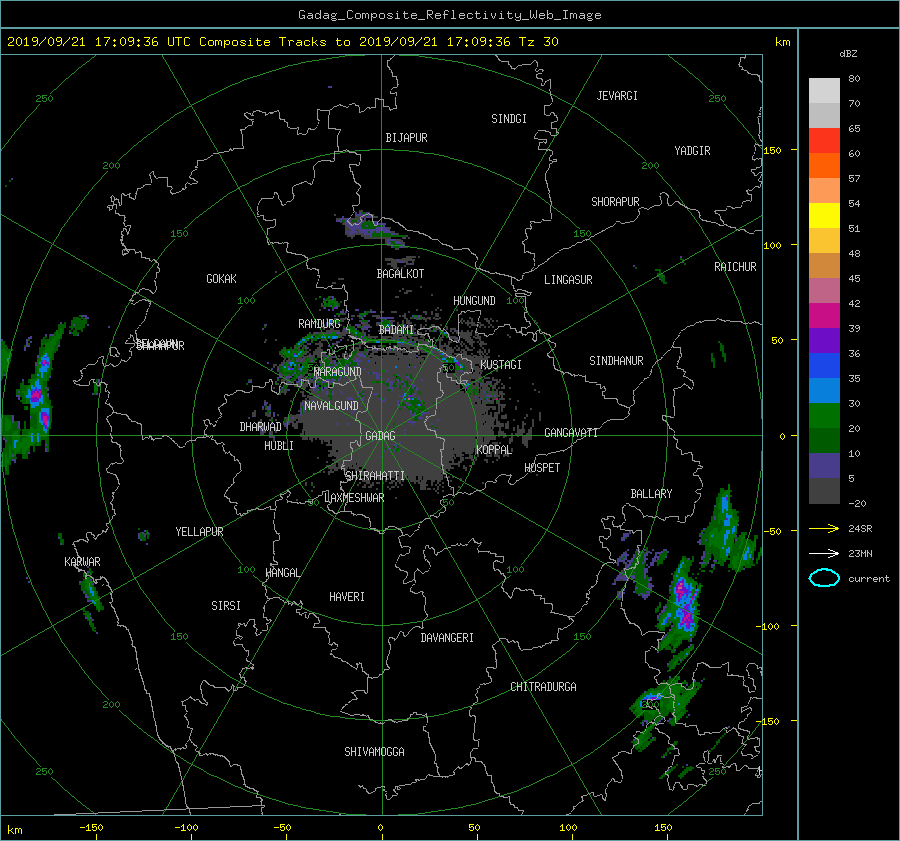The height and width of the screenshot is (841, 900).
Task: Click the dark gray -20 dBZ swatch
Action: point(824,490)
